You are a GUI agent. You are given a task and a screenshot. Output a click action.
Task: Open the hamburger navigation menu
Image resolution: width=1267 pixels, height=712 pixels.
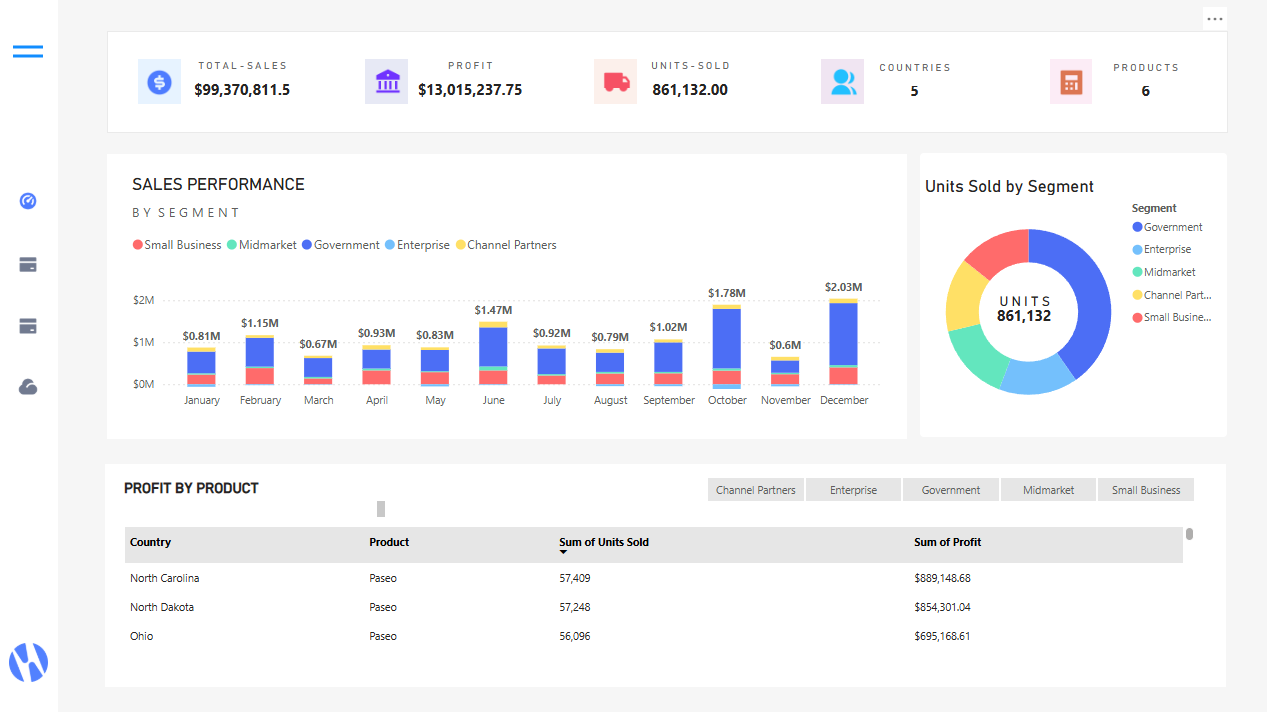[x=28, y=51]
